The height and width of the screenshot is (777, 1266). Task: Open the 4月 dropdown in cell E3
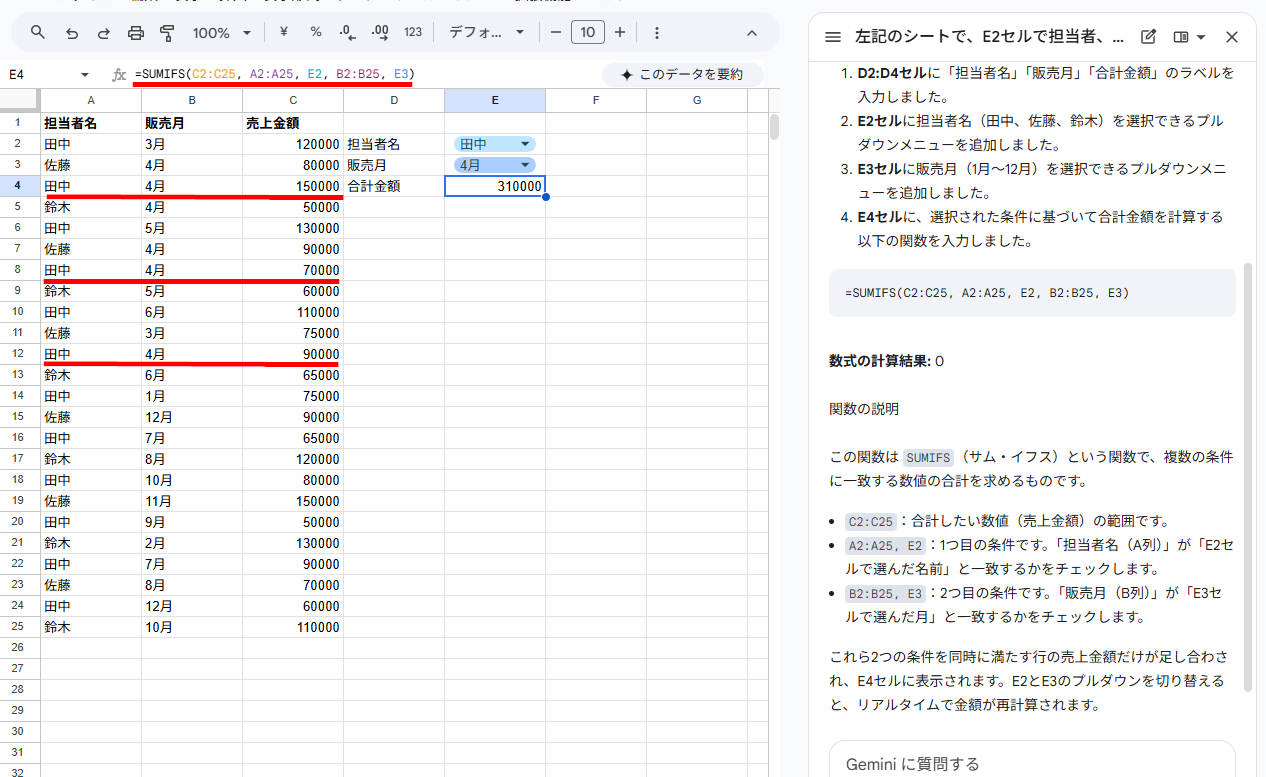coord(495,165)
